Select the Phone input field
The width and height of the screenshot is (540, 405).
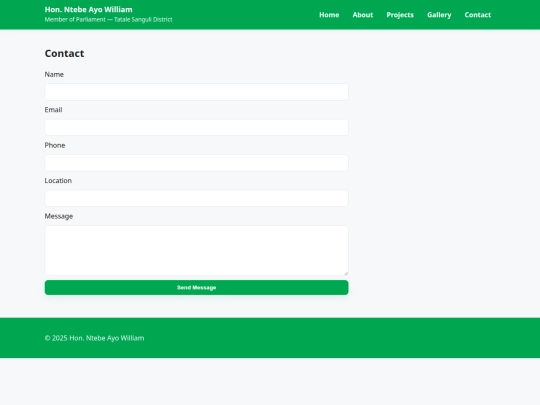click(196, 163)
